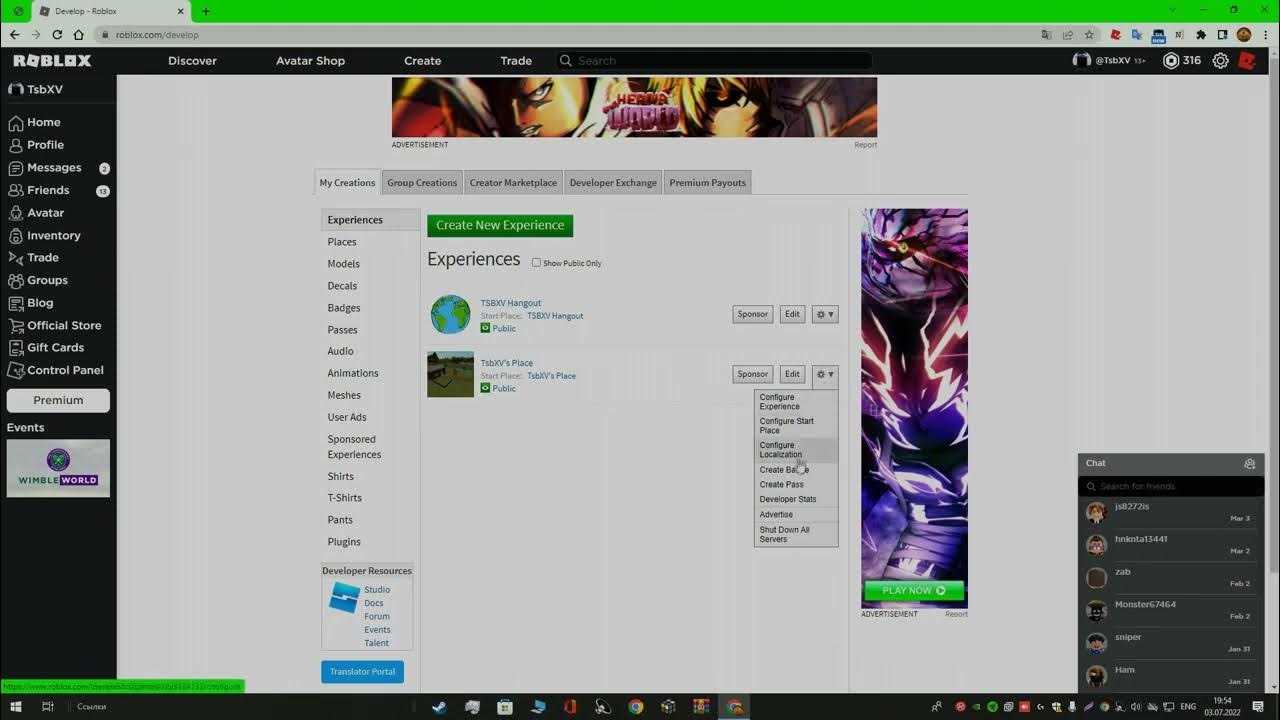Click the Windows Start button
The height and width of the screenshot is (720, 1280).
(x=15, y=706)
